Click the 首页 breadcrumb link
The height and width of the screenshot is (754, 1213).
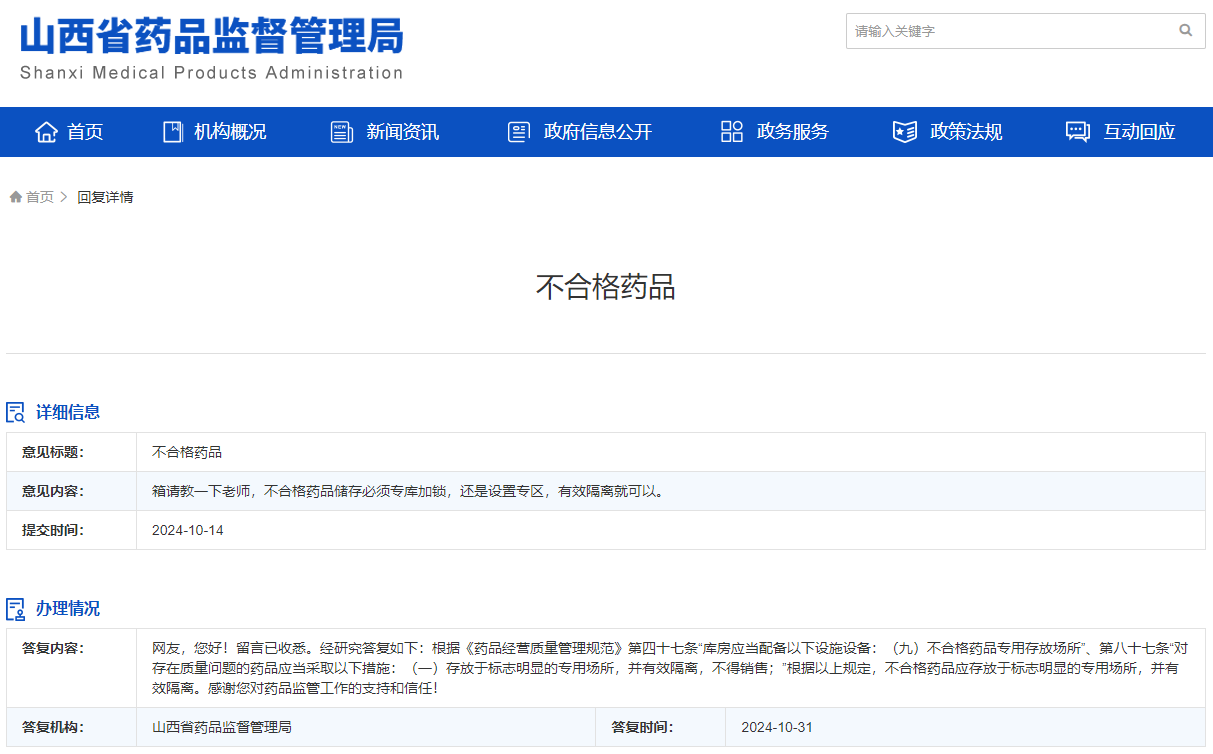pos(40,197)
